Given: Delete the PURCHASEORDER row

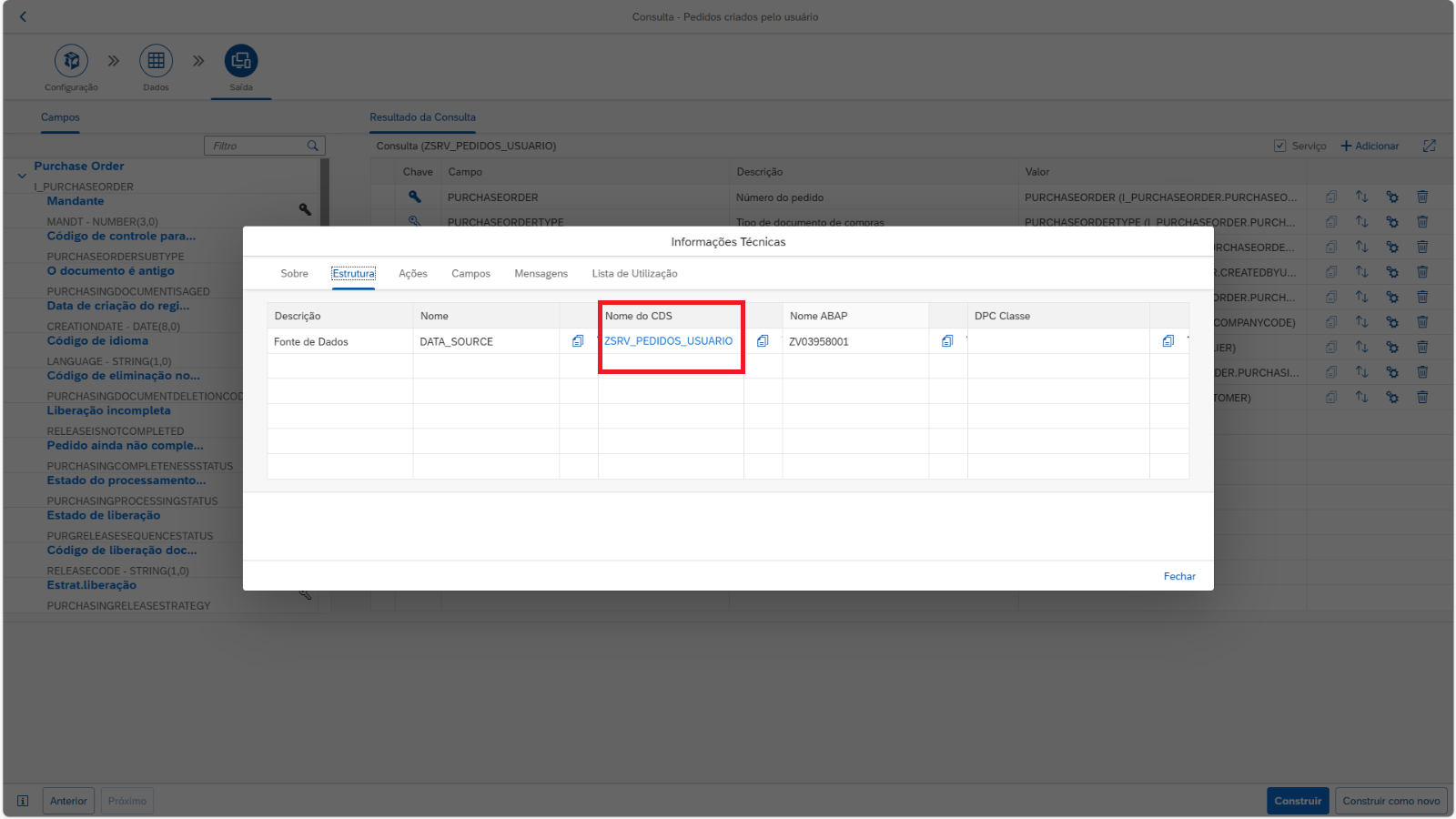Looking at the screenshot, I should pos(1422,197).
